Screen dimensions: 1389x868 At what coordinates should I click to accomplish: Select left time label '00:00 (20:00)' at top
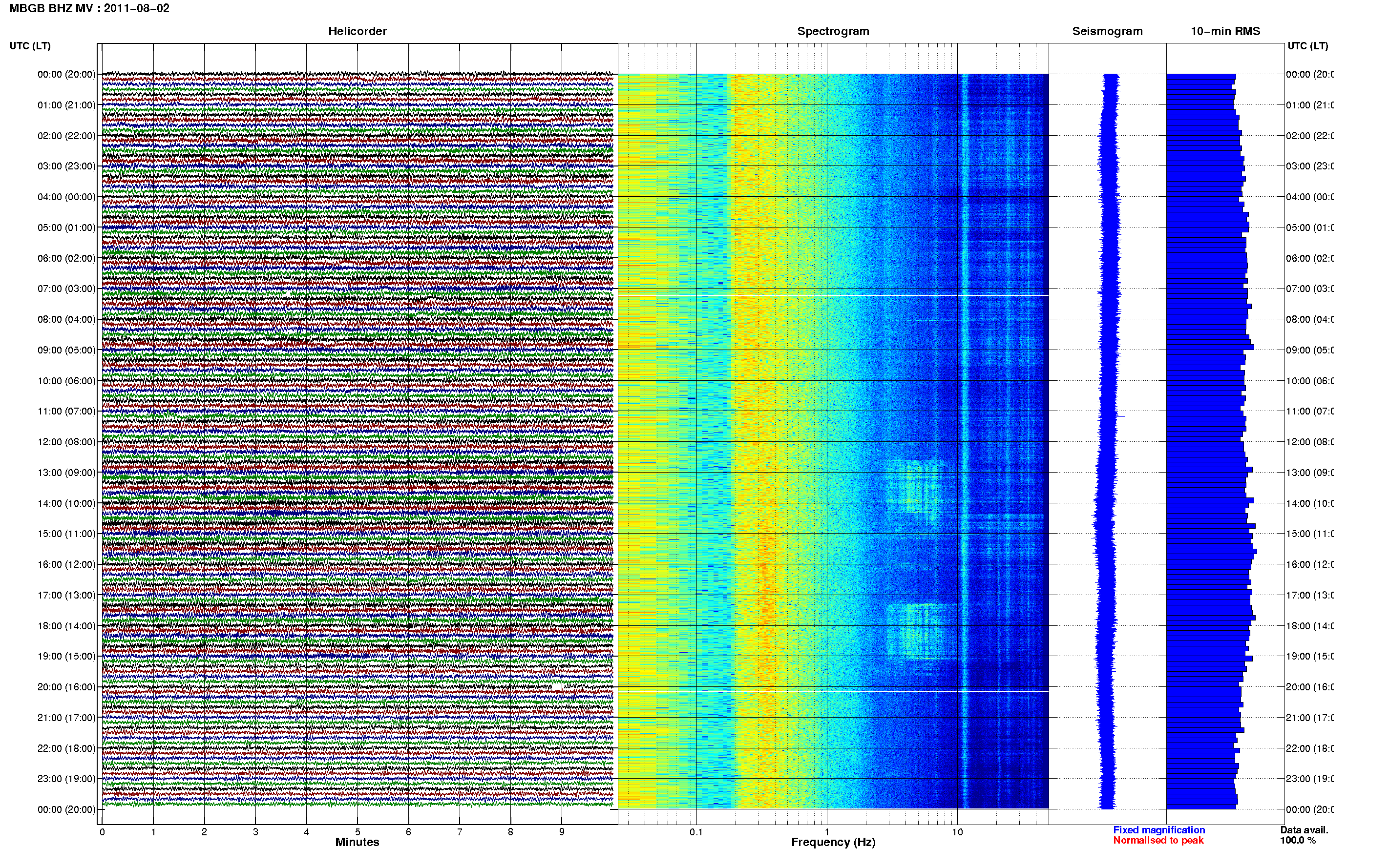[66, 74]
